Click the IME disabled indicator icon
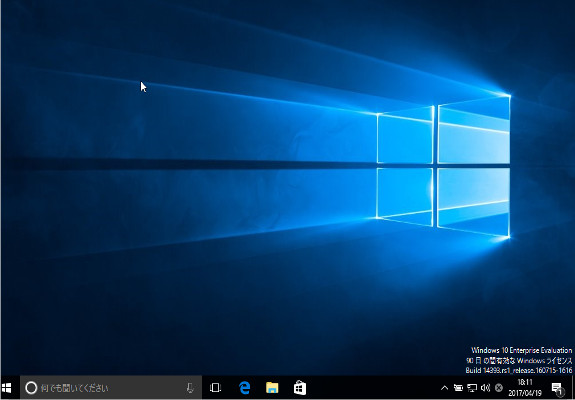 tap(498, 388)
